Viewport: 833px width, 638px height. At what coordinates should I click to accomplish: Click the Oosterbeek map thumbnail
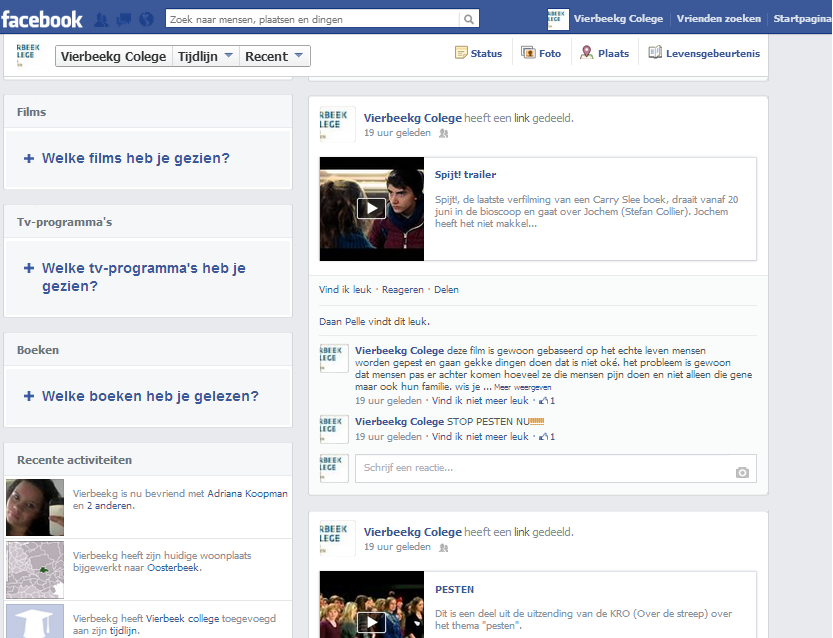35,570
